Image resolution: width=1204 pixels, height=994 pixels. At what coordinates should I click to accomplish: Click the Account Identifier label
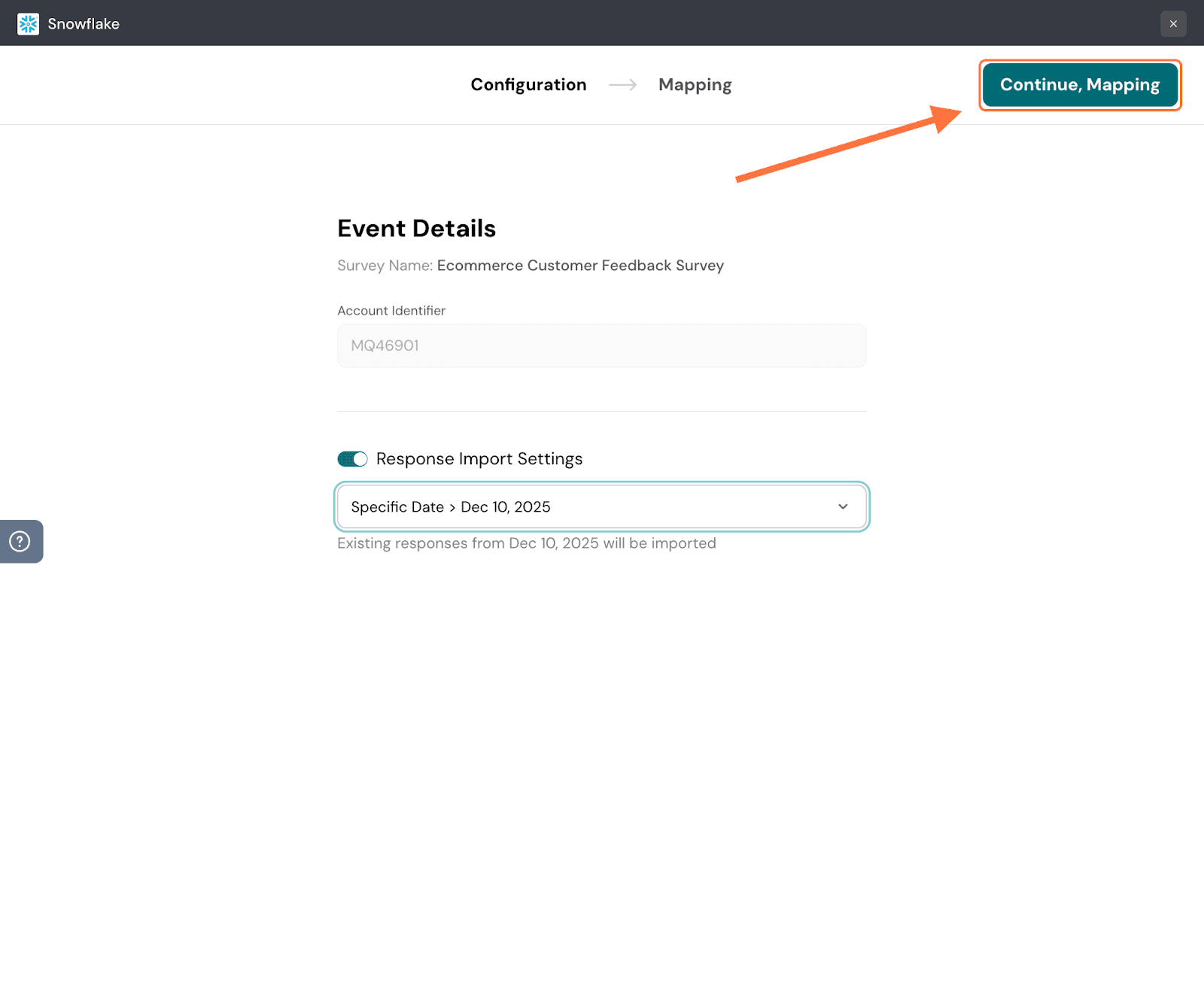point(391,311)
